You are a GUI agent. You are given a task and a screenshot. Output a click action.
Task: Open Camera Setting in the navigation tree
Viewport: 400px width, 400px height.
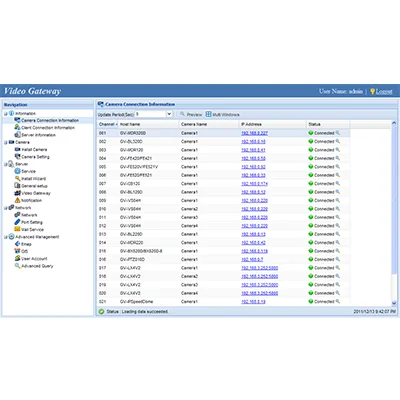coord(35,157)
